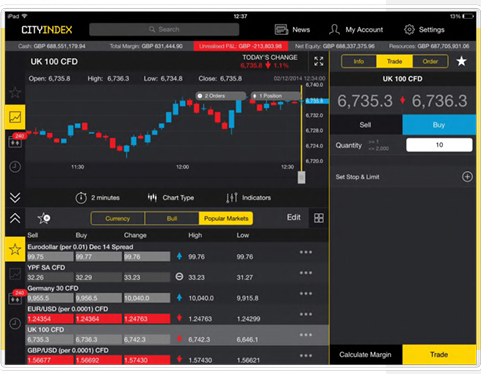Viewport: 481px width, 374px height.
Task: Open My Account profile icon
Action: 334,30
